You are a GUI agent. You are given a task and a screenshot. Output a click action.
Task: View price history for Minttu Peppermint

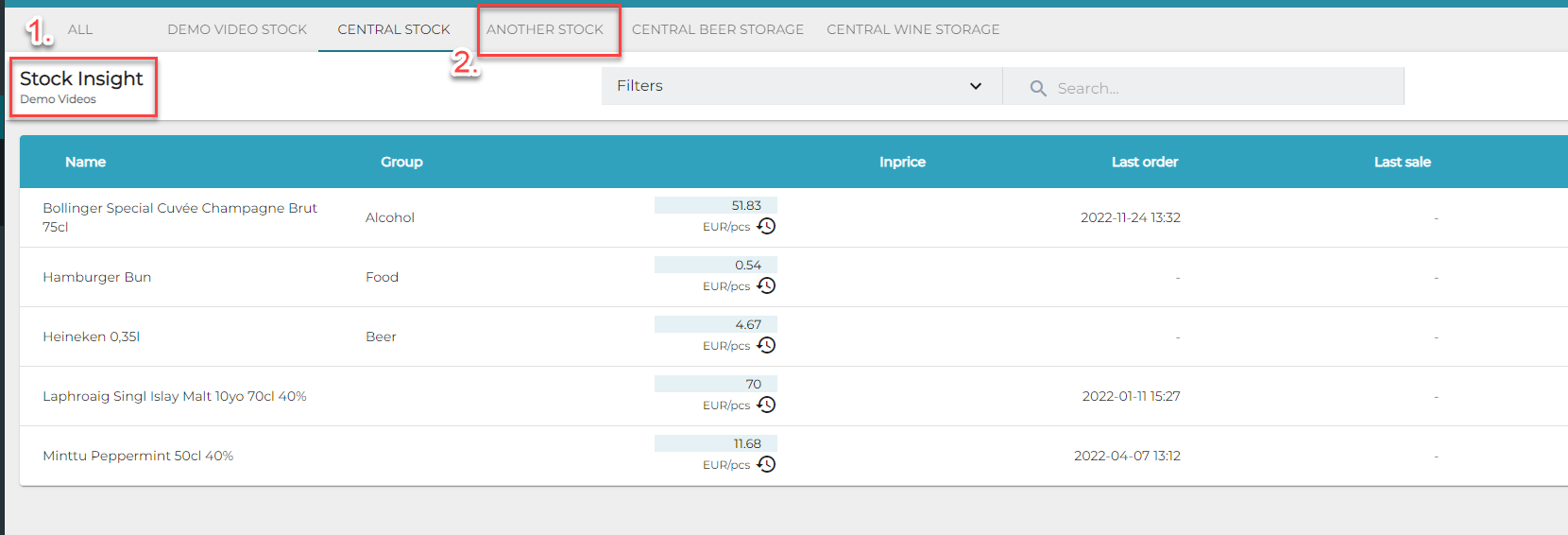click(766, 464)
